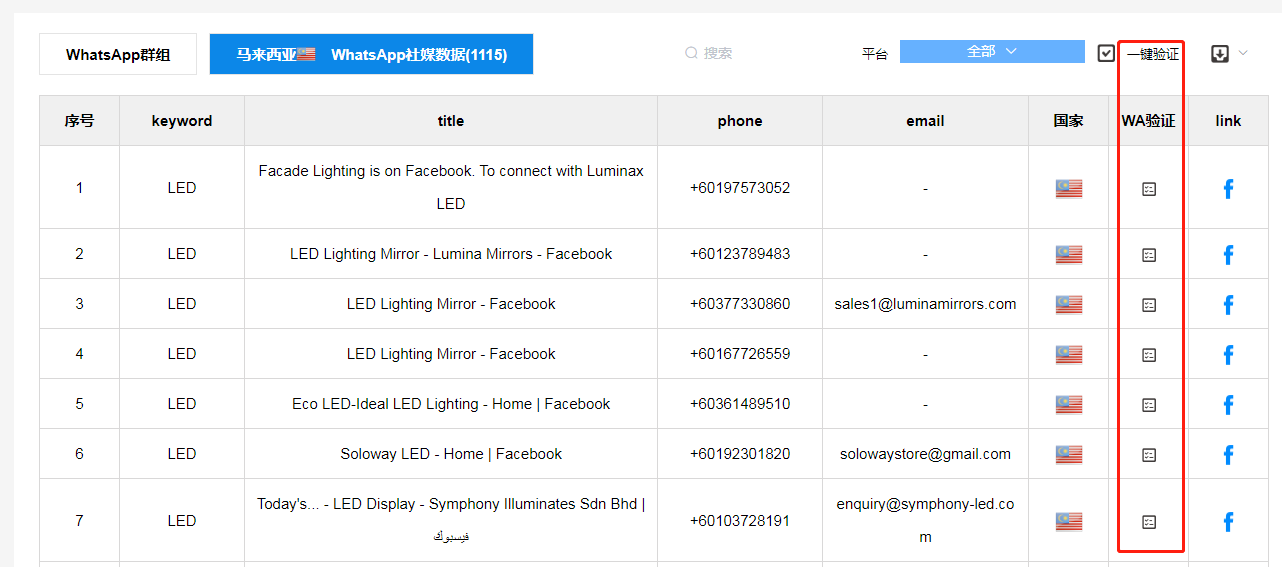This screenshot has width=1282, height=567.
Task: Open Facebook link for Eco LED-Ideal row
Action: click(1228, 405)
